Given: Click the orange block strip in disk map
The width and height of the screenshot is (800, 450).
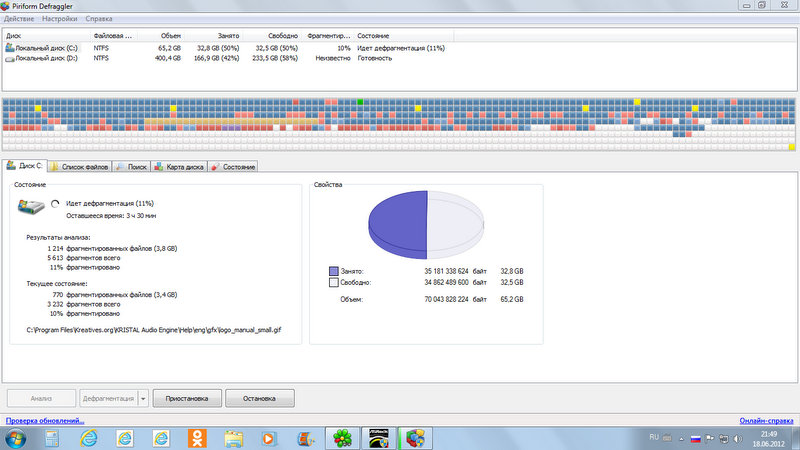Looking at the screenshot, I should [231, 122].
